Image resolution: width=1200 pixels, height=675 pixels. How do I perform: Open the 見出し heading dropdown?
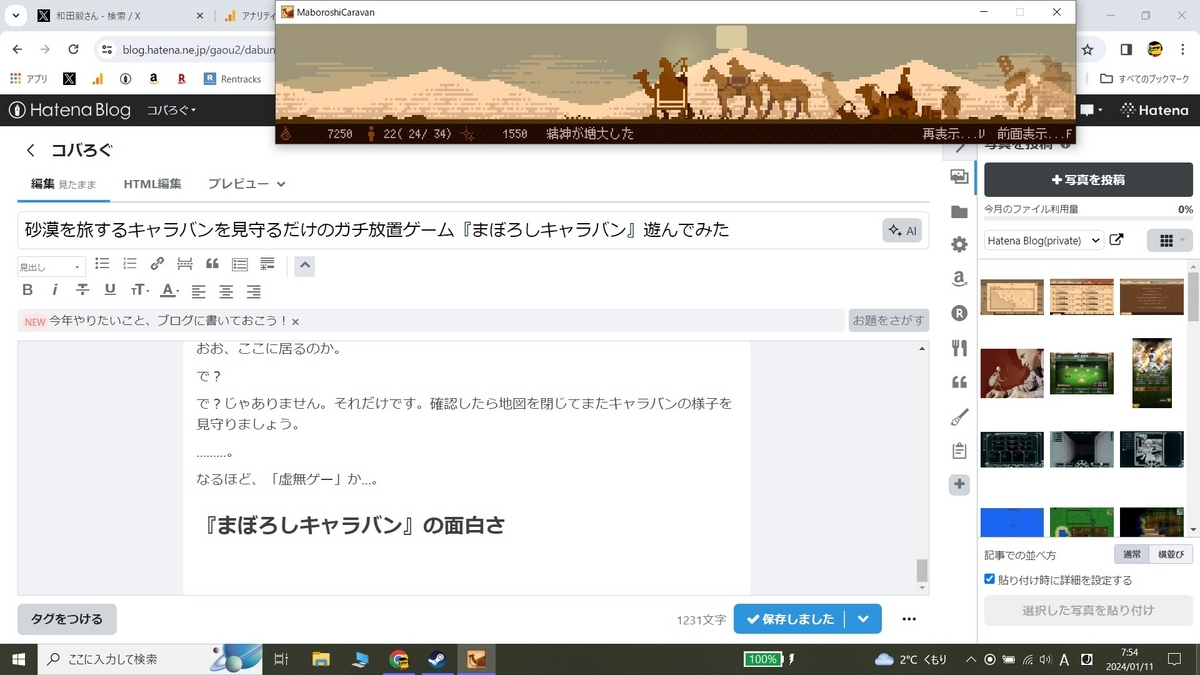pos(51,267)
